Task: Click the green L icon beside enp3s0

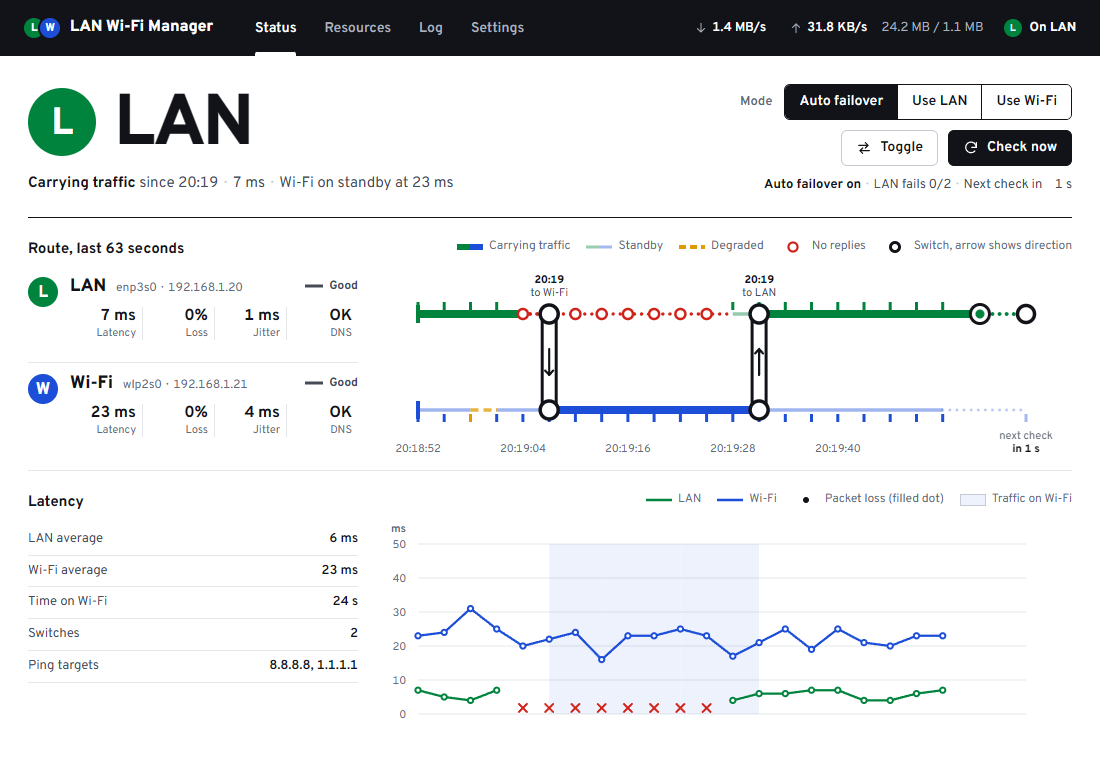Action: tap(43, 291)
